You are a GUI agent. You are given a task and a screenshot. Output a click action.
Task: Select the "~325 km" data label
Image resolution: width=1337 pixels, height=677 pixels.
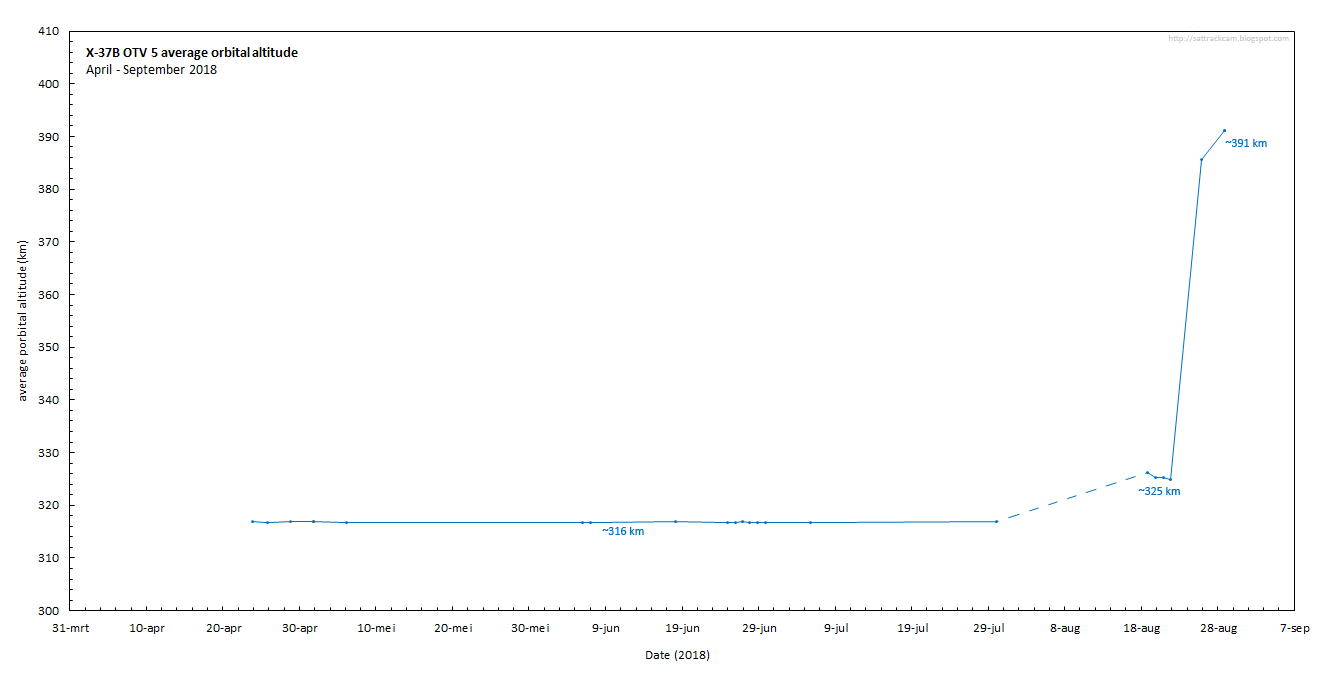(x=1158, y=491)
